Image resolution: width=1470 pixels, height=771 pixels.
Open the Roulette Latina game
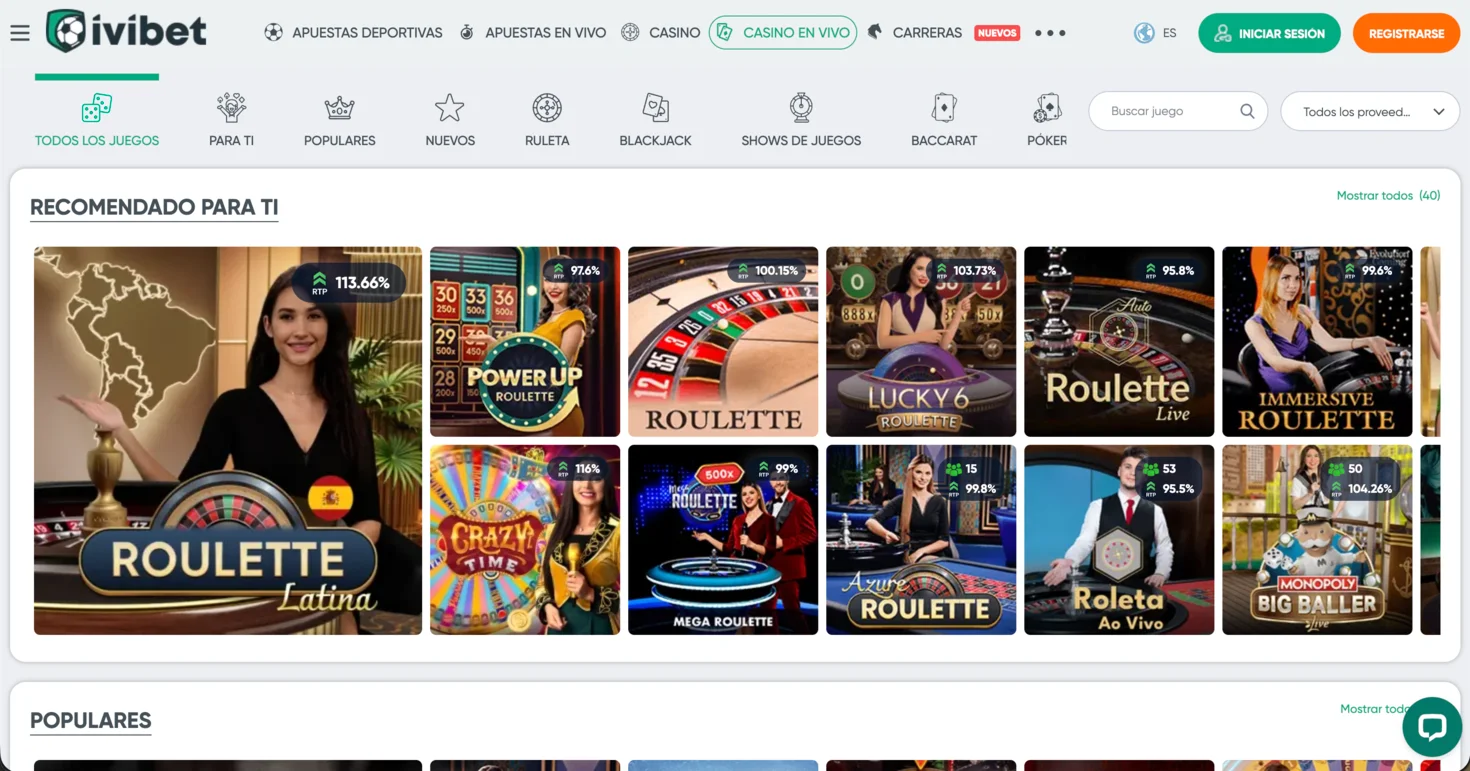pyautogui.click(x=228, y=441)
